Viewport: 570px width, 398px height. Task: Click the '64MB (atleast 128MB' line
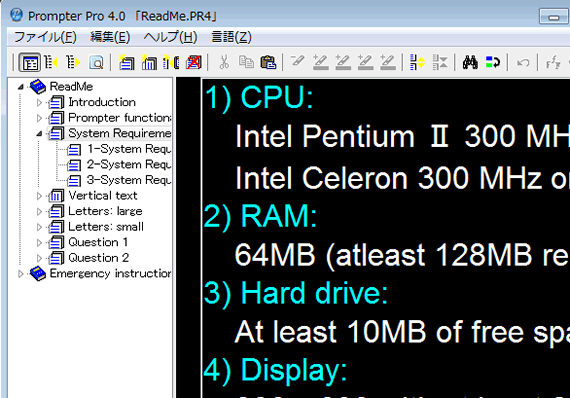(402, 255)
